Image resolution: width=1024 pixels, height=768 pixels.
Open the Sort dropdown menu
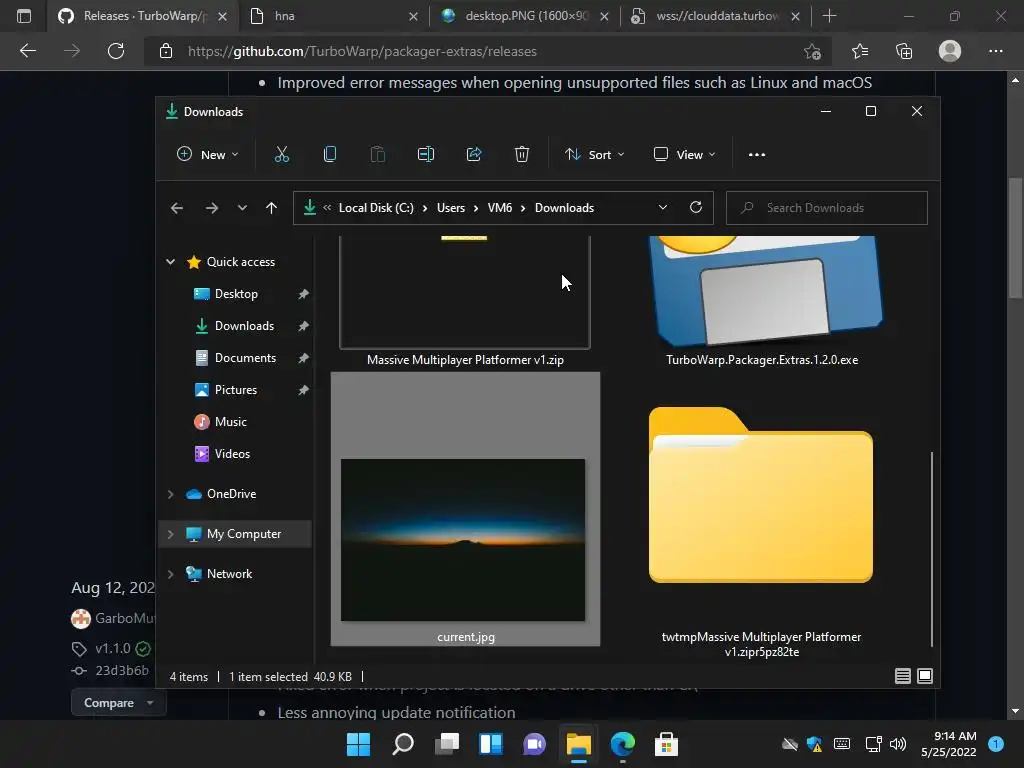pyautogui.click(x=594, y=155)
